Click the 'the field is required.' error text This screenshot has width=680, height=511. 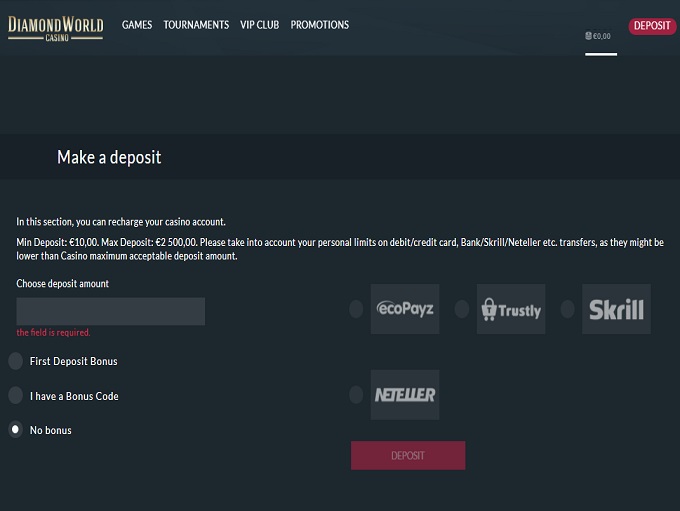click(x=53, y=333)
